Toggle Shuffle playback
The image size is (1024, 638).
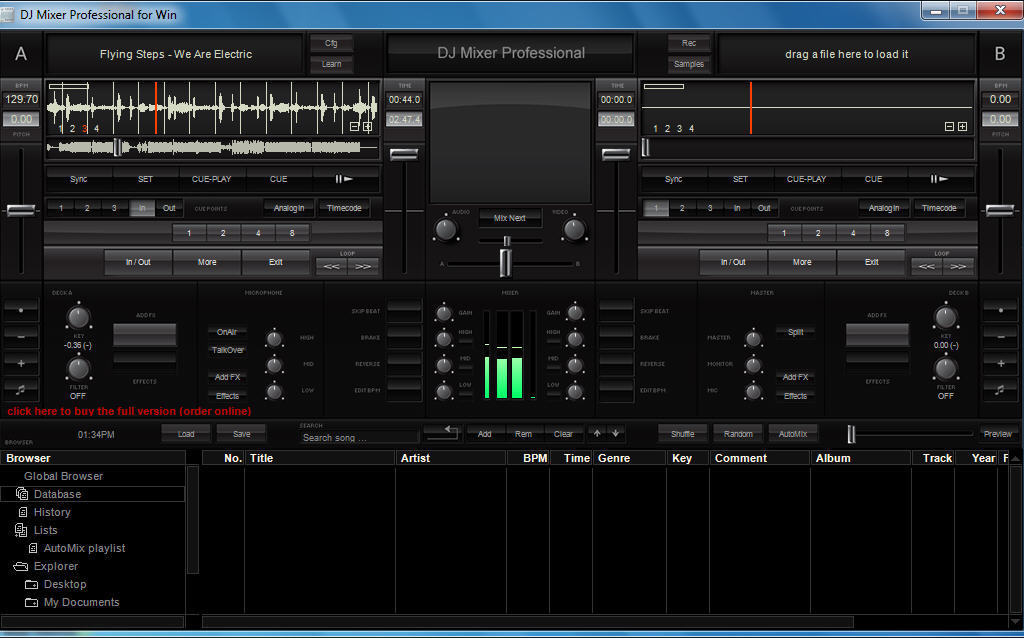click(682, 434)
